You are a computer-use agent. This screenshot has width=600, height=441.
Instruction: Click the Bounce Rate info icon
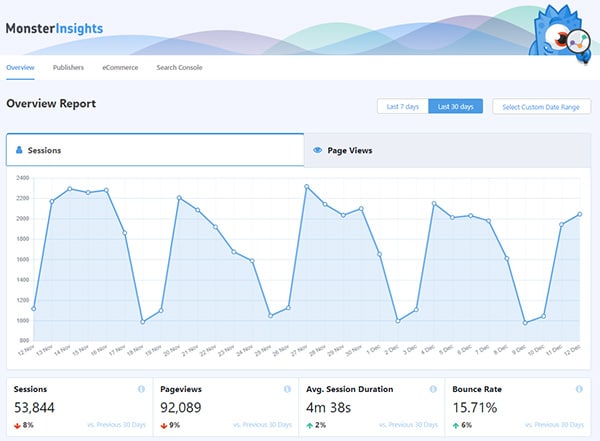coord(579,389)
